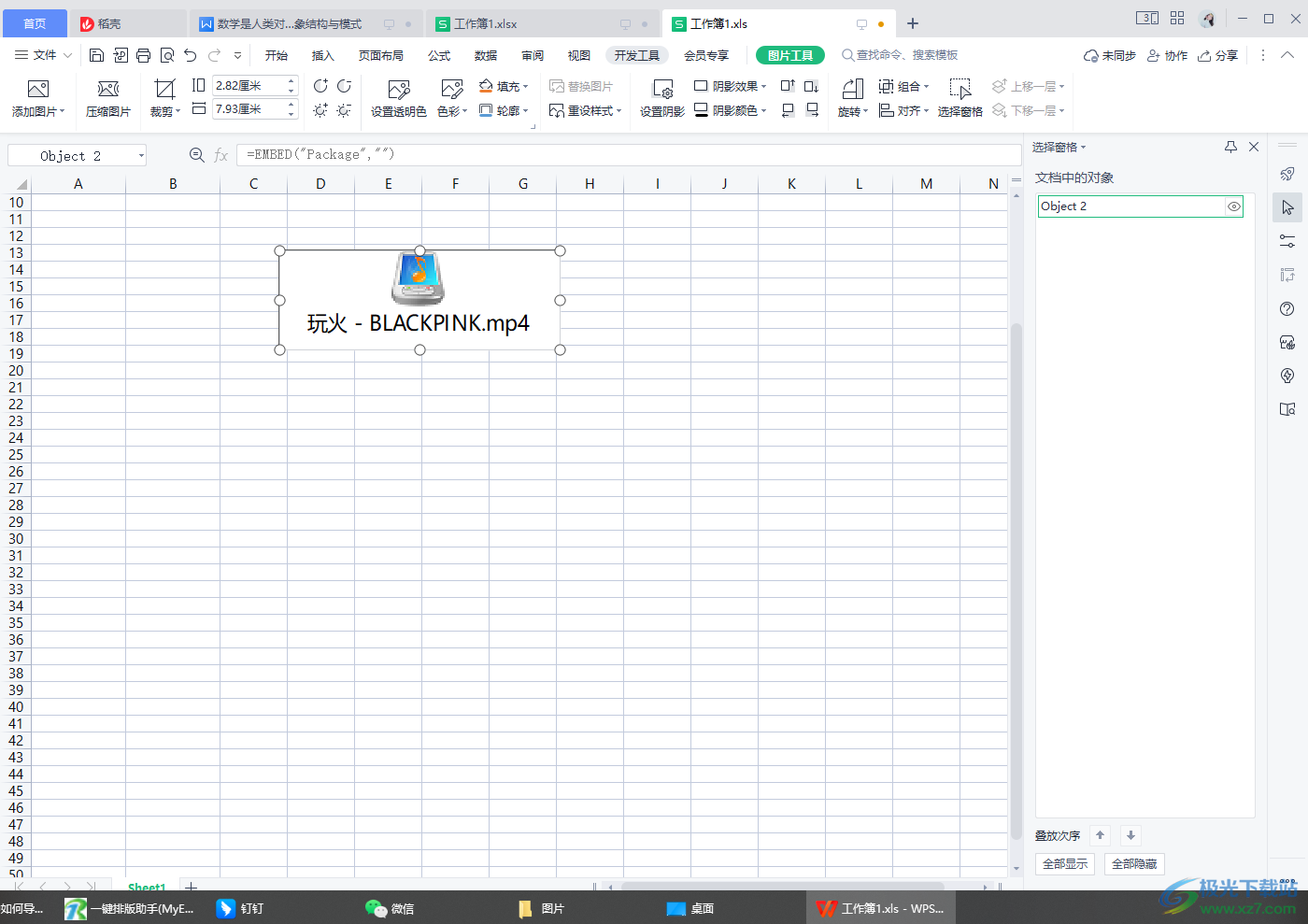Open Name Box dropdown showing Object 2
This screenshot has width=1308, height=924.
tap(141, 155)
